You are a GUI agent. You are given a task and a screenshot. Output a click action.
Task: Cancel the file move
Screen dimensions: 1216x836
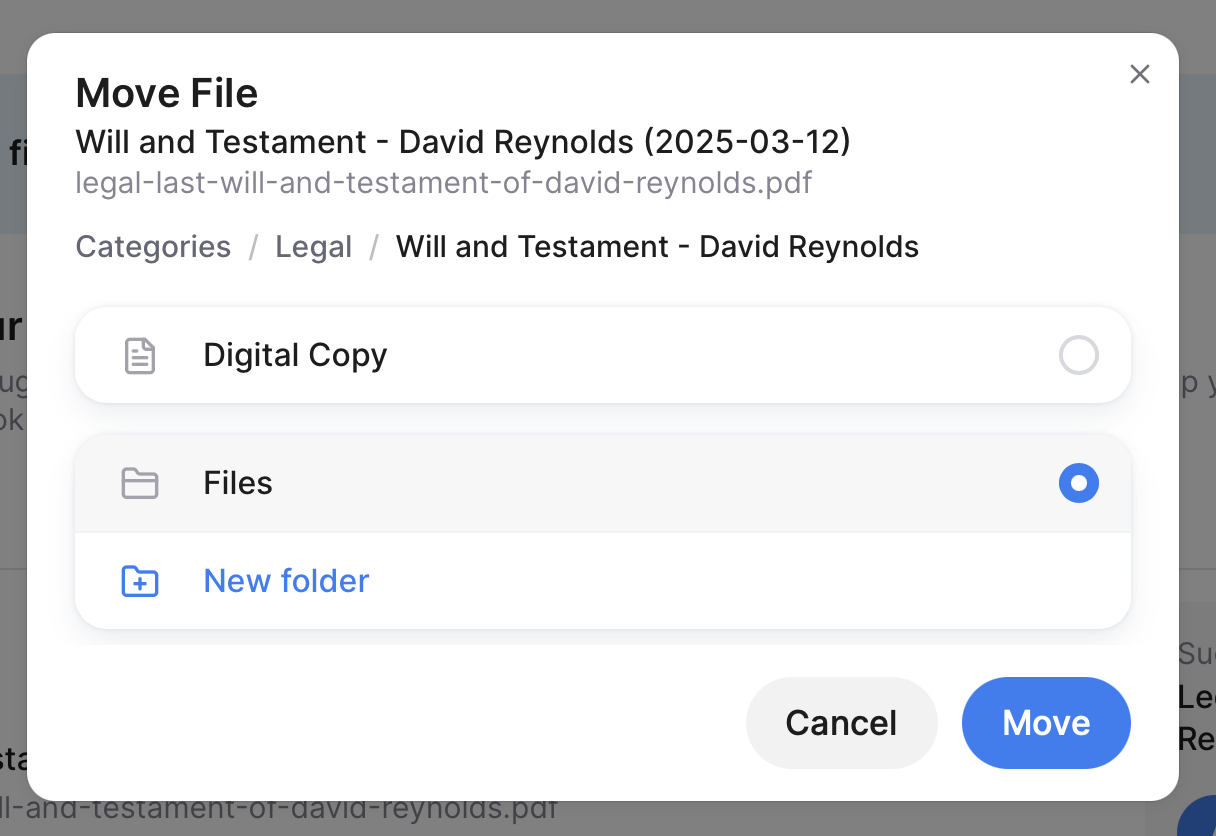(x=841, y=723)
